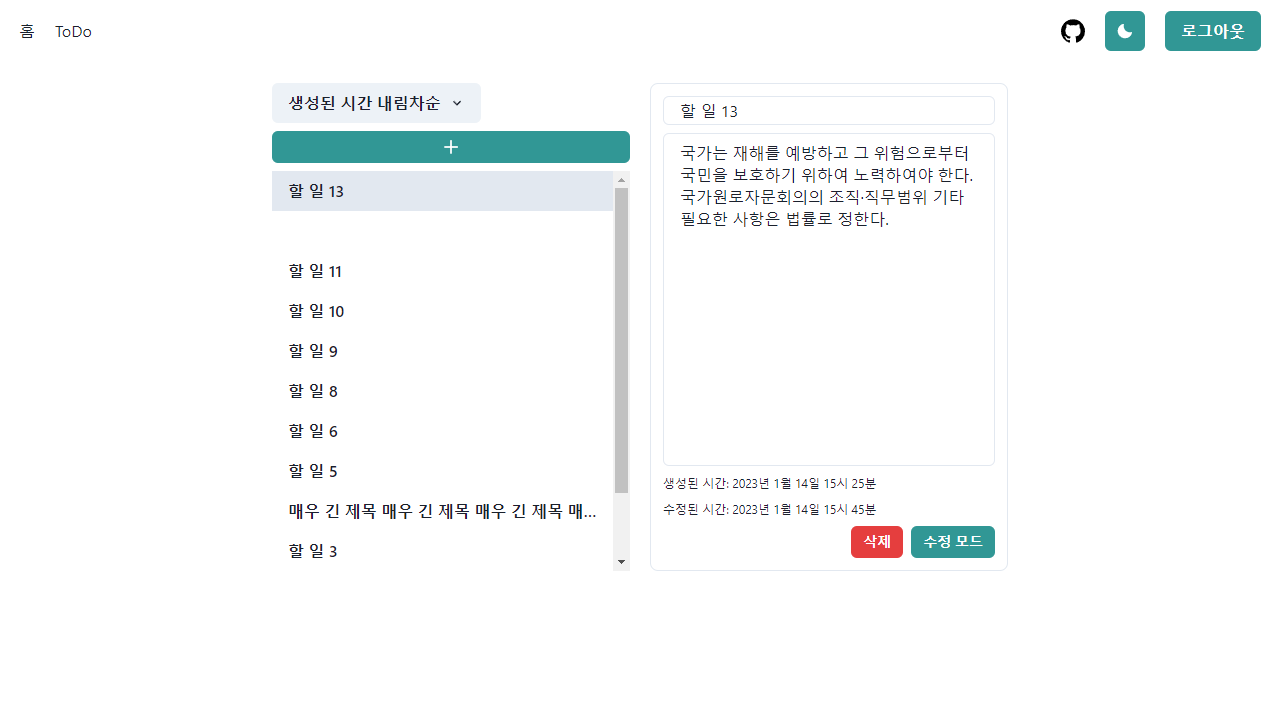Toggle dark mode with moon icon
The image size is (1280, 720).
pyautogui.click(x=1125, y=31)
